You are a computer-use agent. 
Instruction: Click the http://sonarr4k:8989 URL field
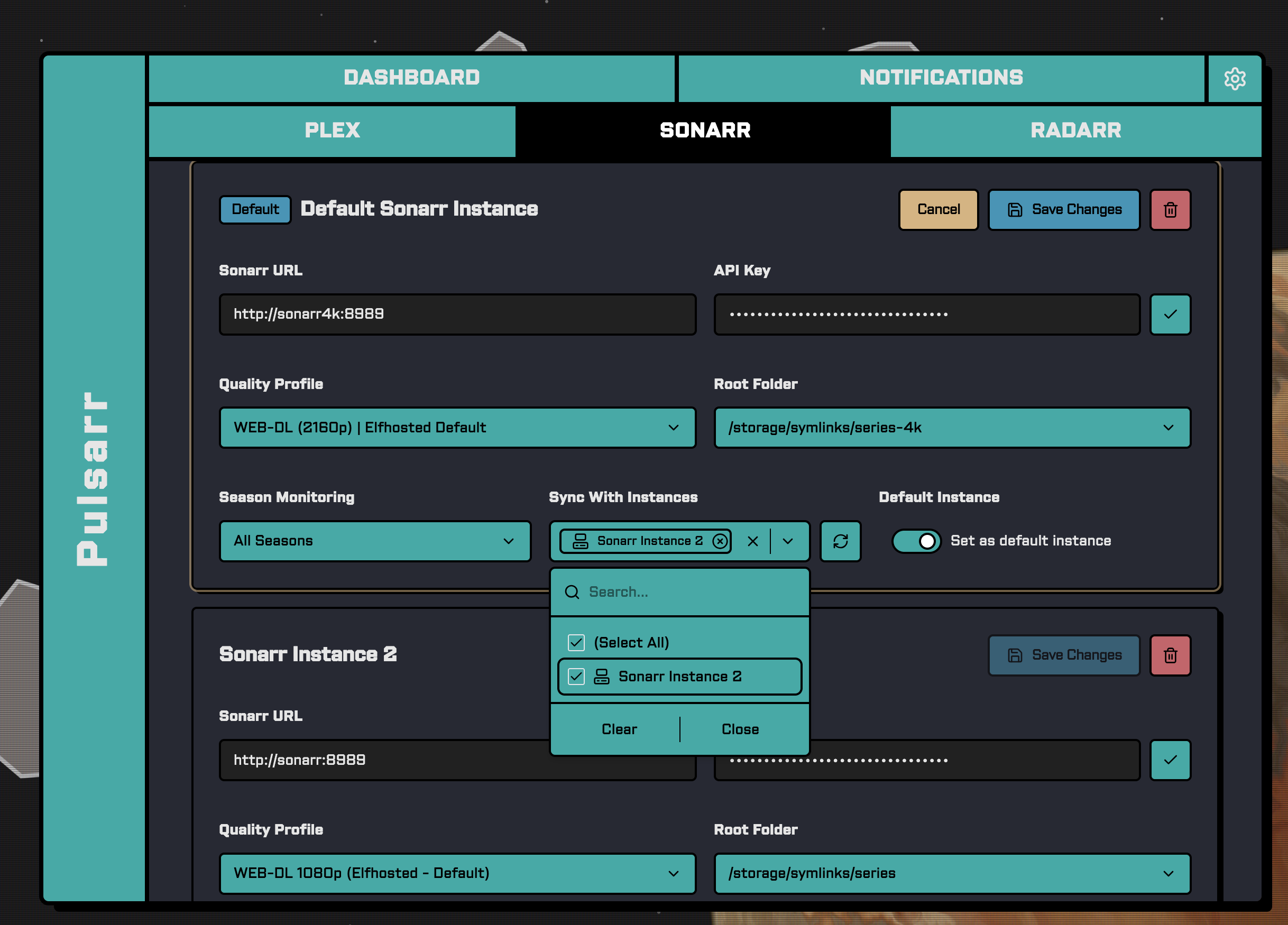tap(457, 314)
